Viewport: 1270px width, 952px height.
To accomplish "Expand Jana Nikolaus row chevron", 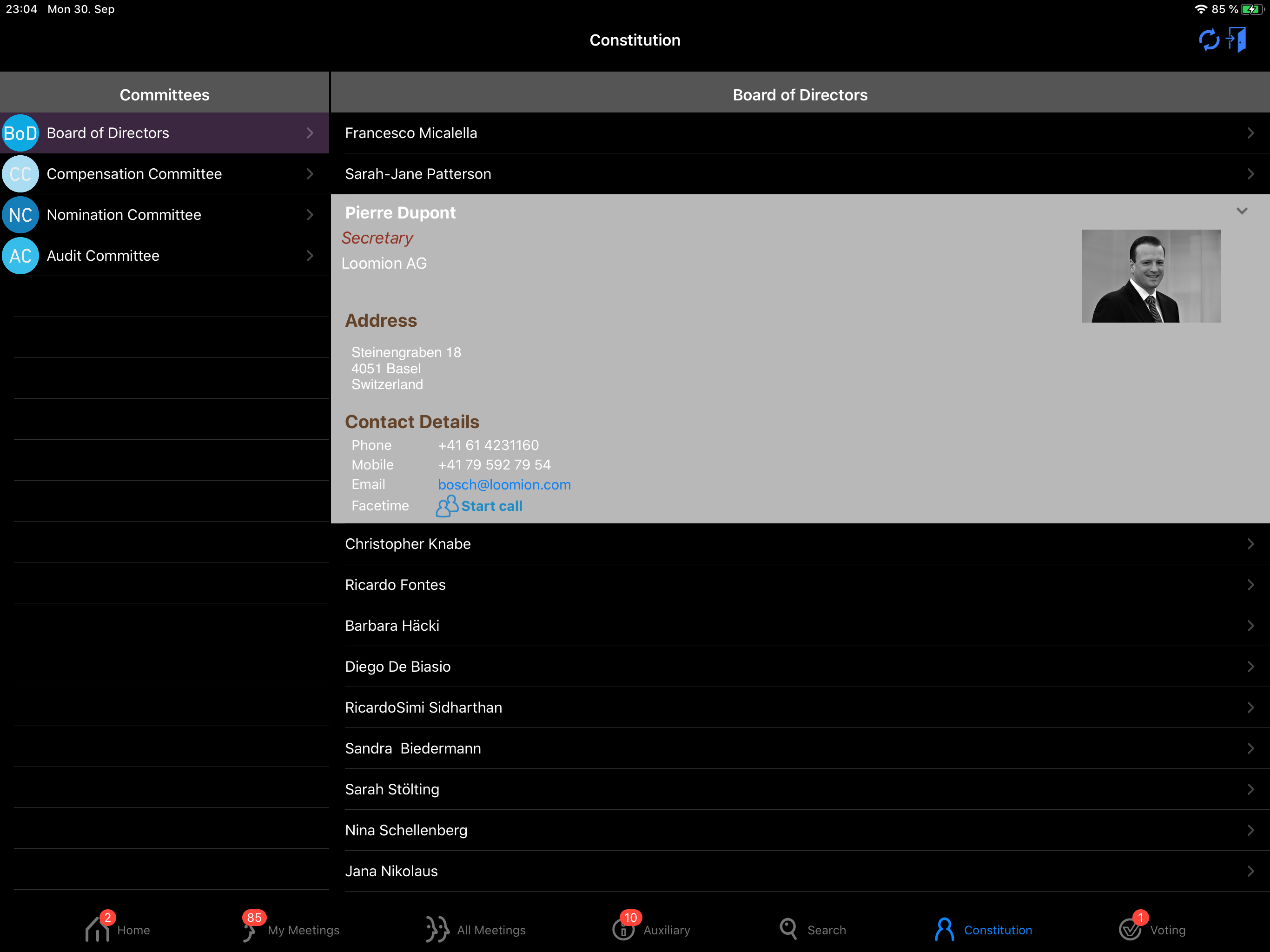I will pyautogui.click(x=1250, y=871).
